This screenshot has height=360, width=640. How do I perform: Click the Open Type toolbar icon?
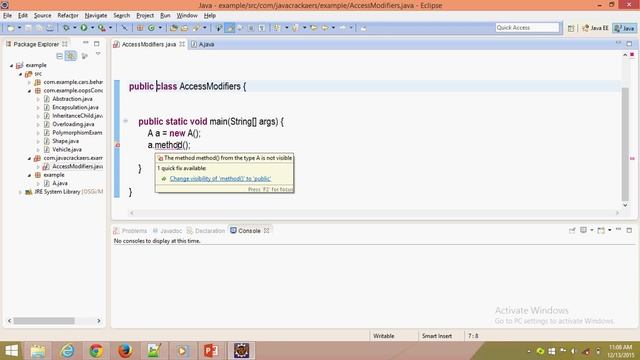pyautogui.click(x=173, y=28)
